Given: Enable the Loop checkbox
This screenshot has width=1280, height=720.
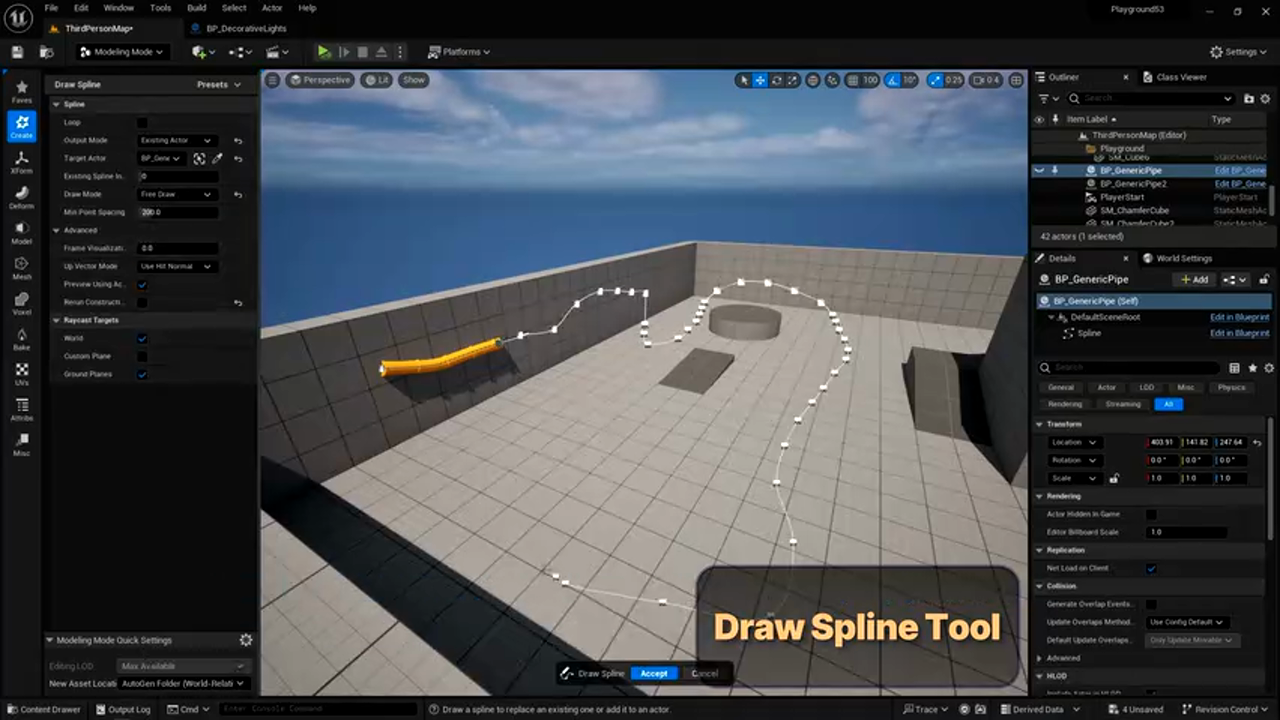Looking at the screenshot, I should click(142, 122).
